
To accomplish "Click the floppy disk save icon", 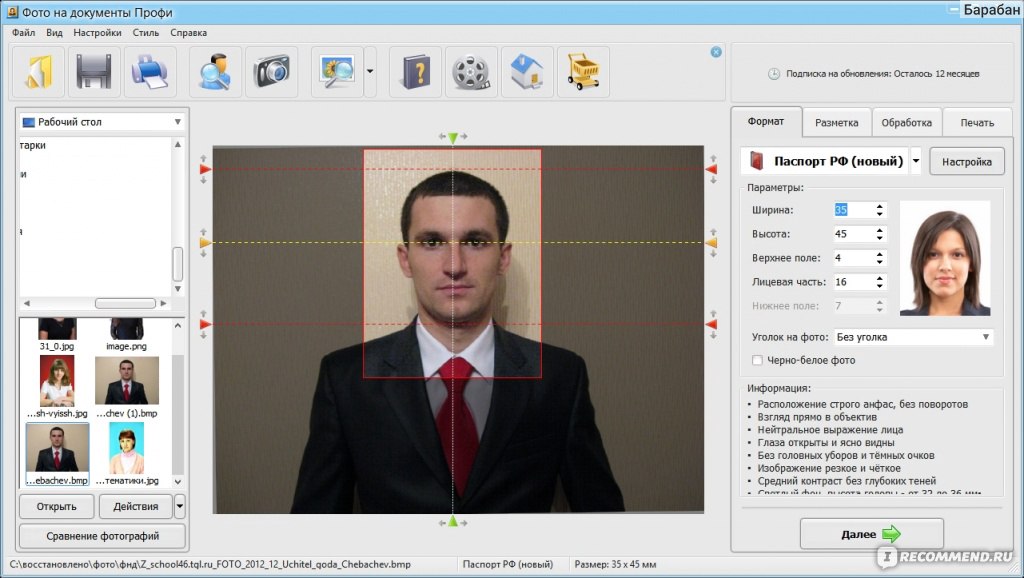I will (x=94, y=72).
